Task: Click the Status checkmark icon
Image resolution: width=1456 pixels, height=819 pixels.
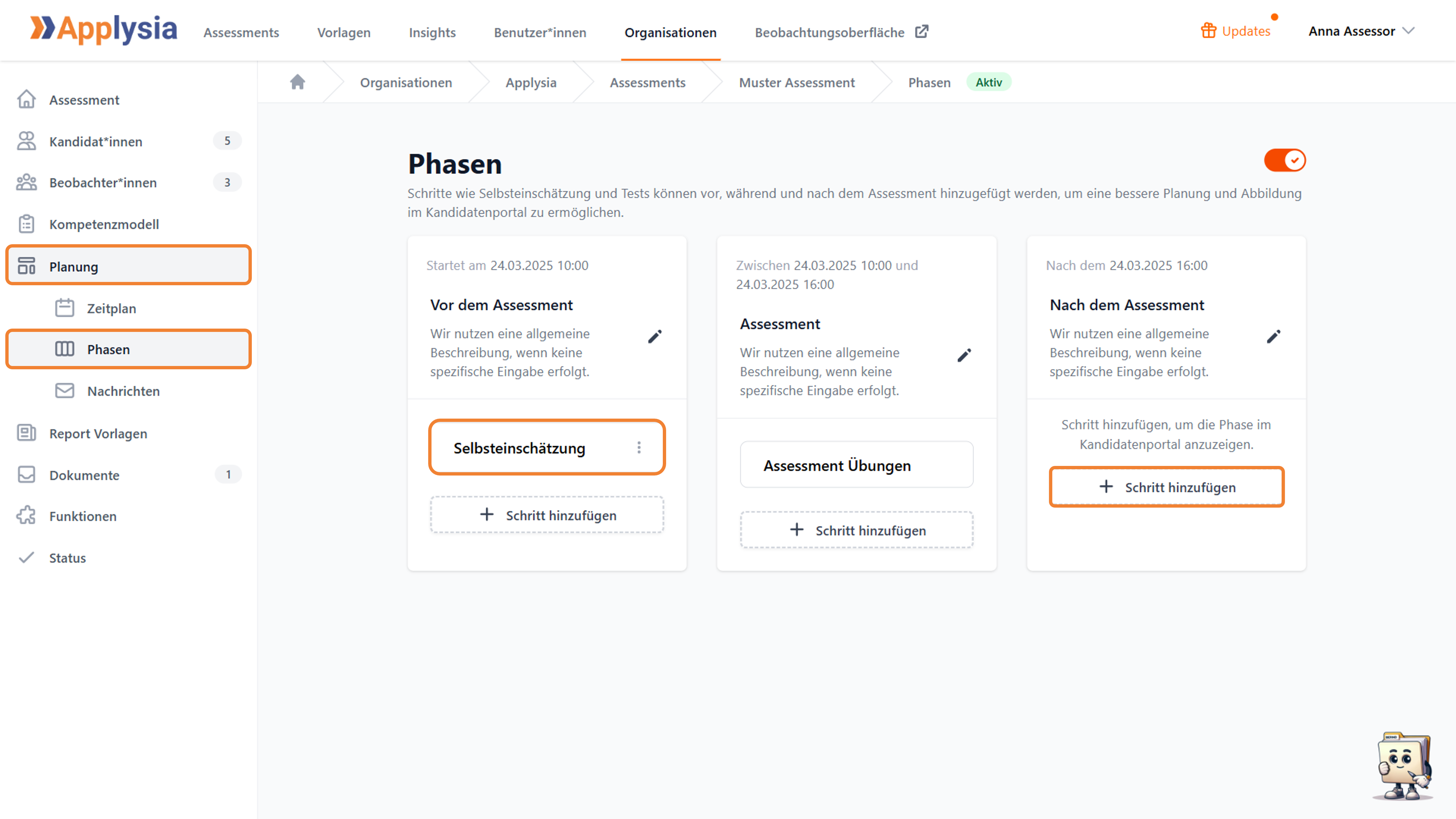Action: tap(26, 558)
